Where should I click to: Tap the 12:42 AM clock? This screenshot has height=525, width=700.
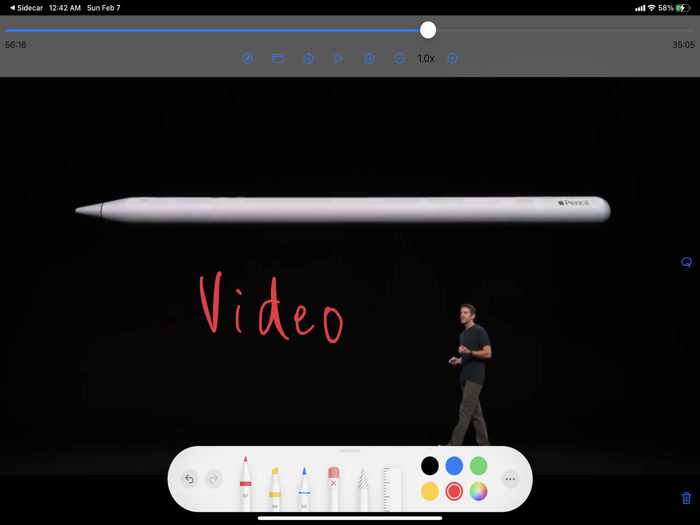tap(65, 8)
